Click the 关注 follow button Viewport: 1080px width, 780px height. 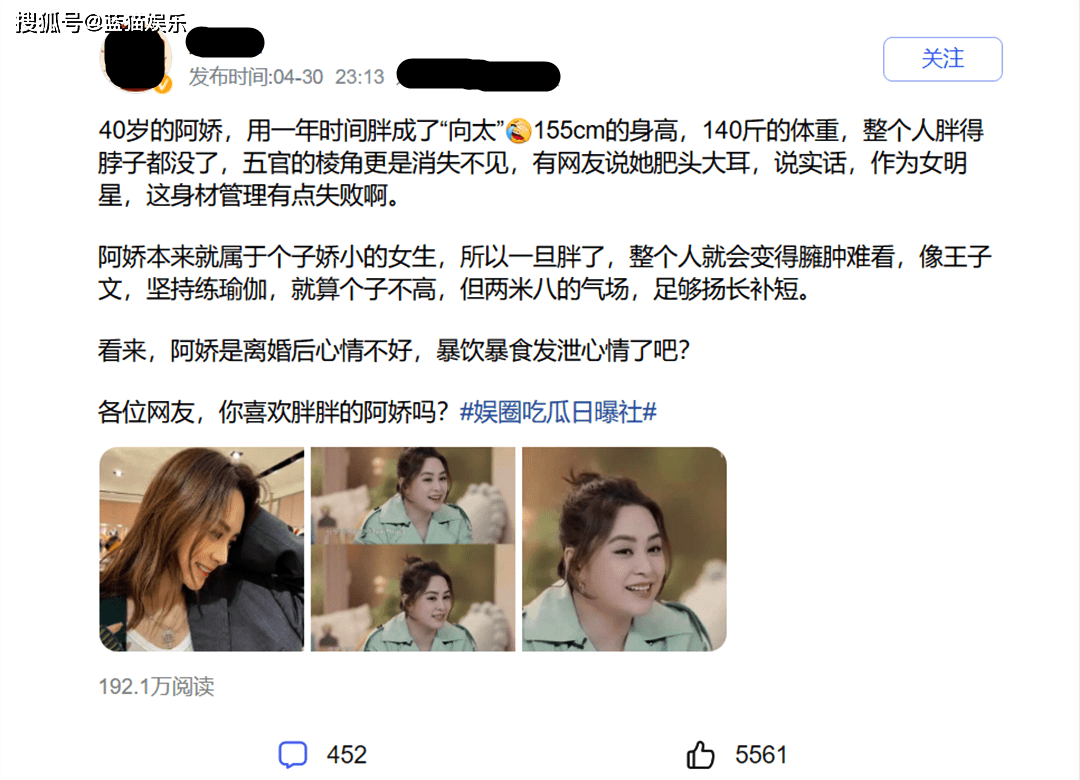click(x=942, y=59)
